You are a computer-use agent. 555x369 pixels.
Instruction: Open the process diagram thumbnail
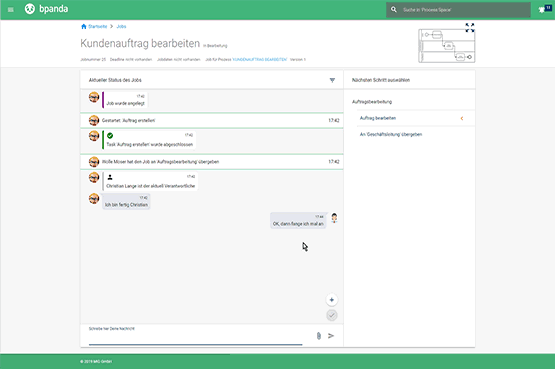(447, 46)
